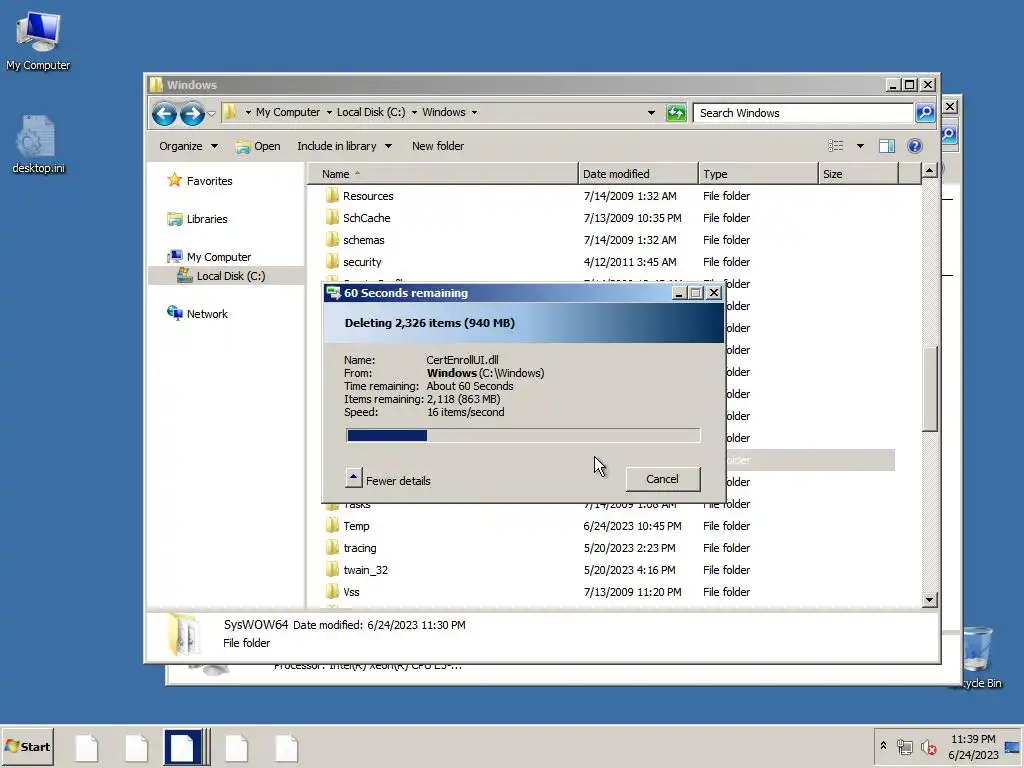Sort by the Type column header

(758, 174)
